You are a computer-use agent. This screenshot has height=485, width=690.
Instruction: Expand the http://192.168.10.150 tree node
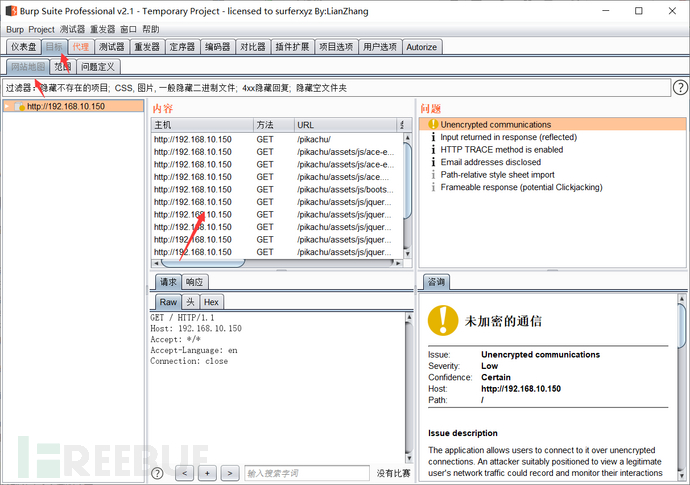pos(7,106)
